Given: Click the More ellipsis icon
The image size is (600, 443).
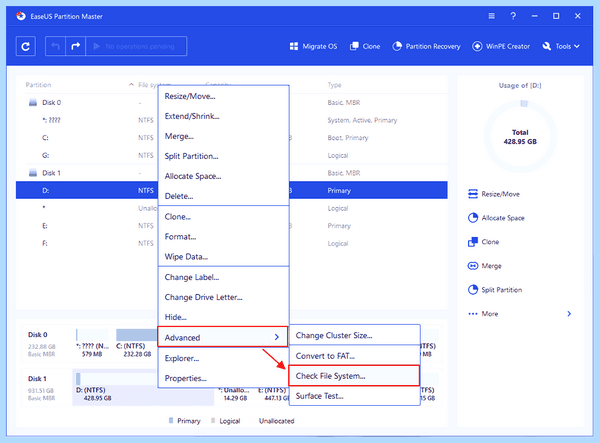Looking at the screenshot, I should (x=473, y=314).
